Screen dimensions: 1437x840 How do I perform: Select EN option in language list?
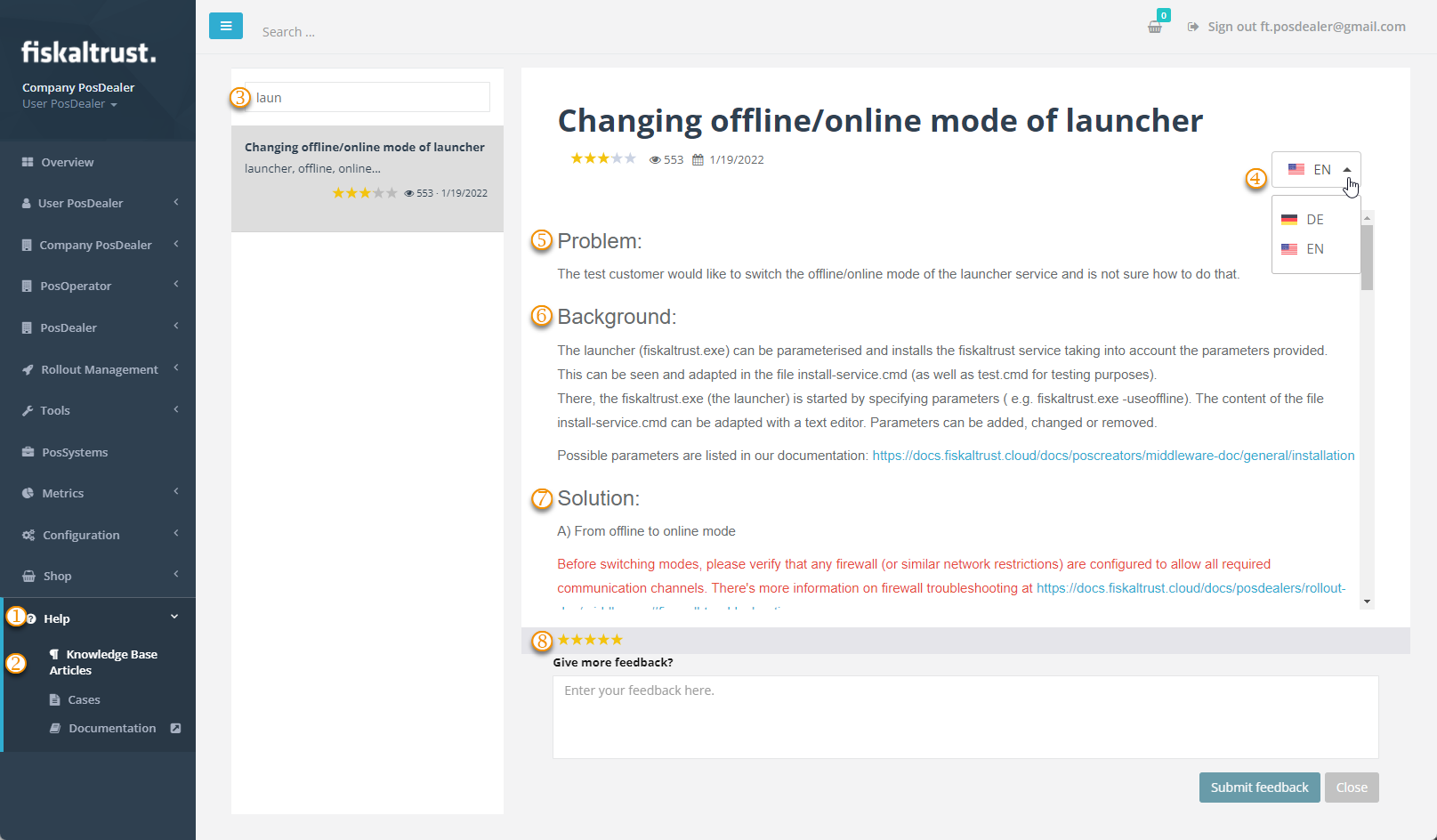[1316, 249]
